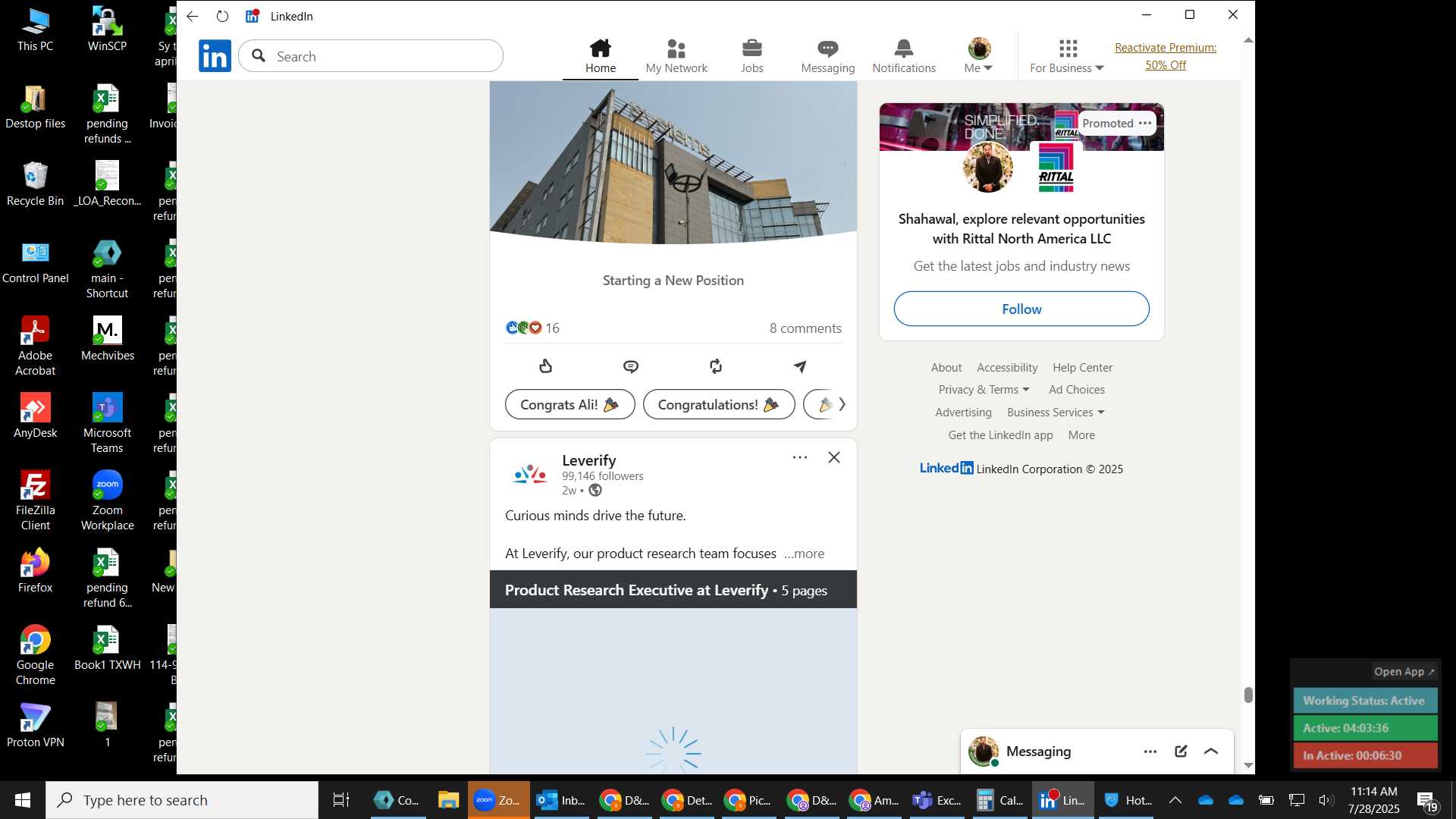This screenshot has width=1456, height=819.
Task: Open Task View on taskbar
Action: pyautogui.click(x=341, y=800)
